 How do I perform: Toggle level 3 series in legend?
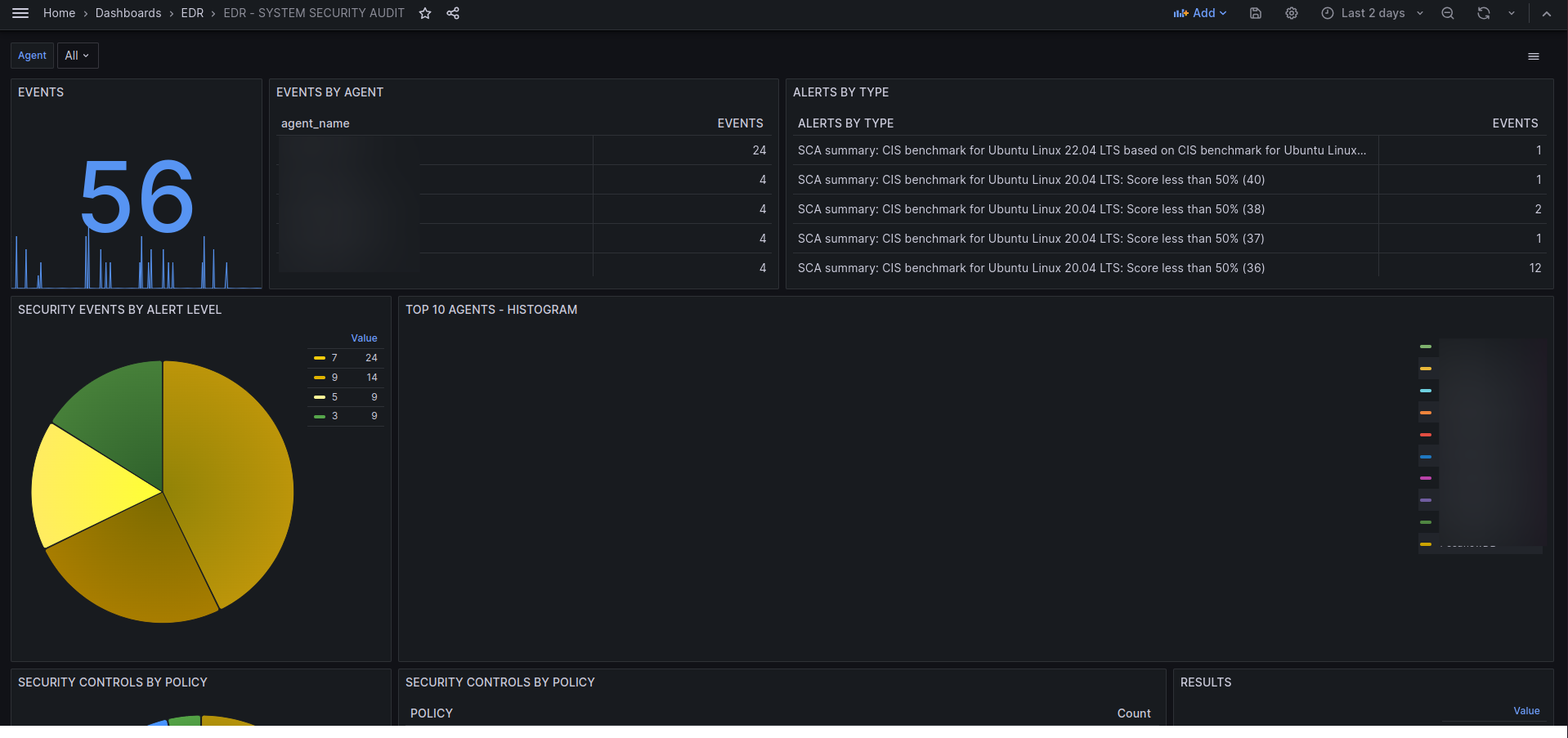click(x=334, y=416)
